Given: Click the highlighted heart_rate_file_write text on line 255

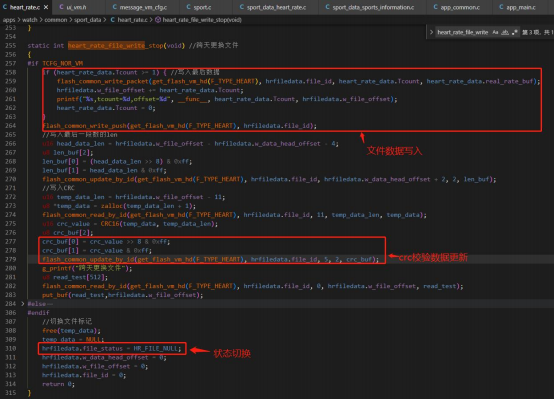Looking at the screenshot, I should [x=106, y=46].
